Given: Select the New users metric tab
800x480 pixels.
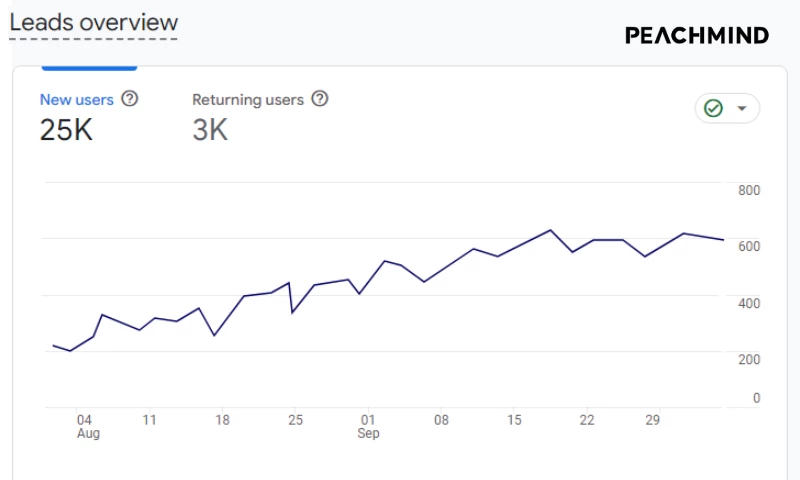Looking at the screenshot, I should tap(77, 100).
